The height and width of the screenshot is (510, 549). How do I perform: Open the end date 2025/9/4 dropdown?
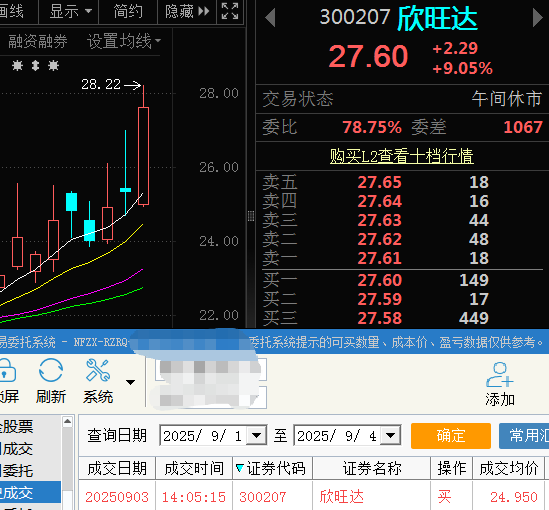pyautogui.click(x=391, y=435)
